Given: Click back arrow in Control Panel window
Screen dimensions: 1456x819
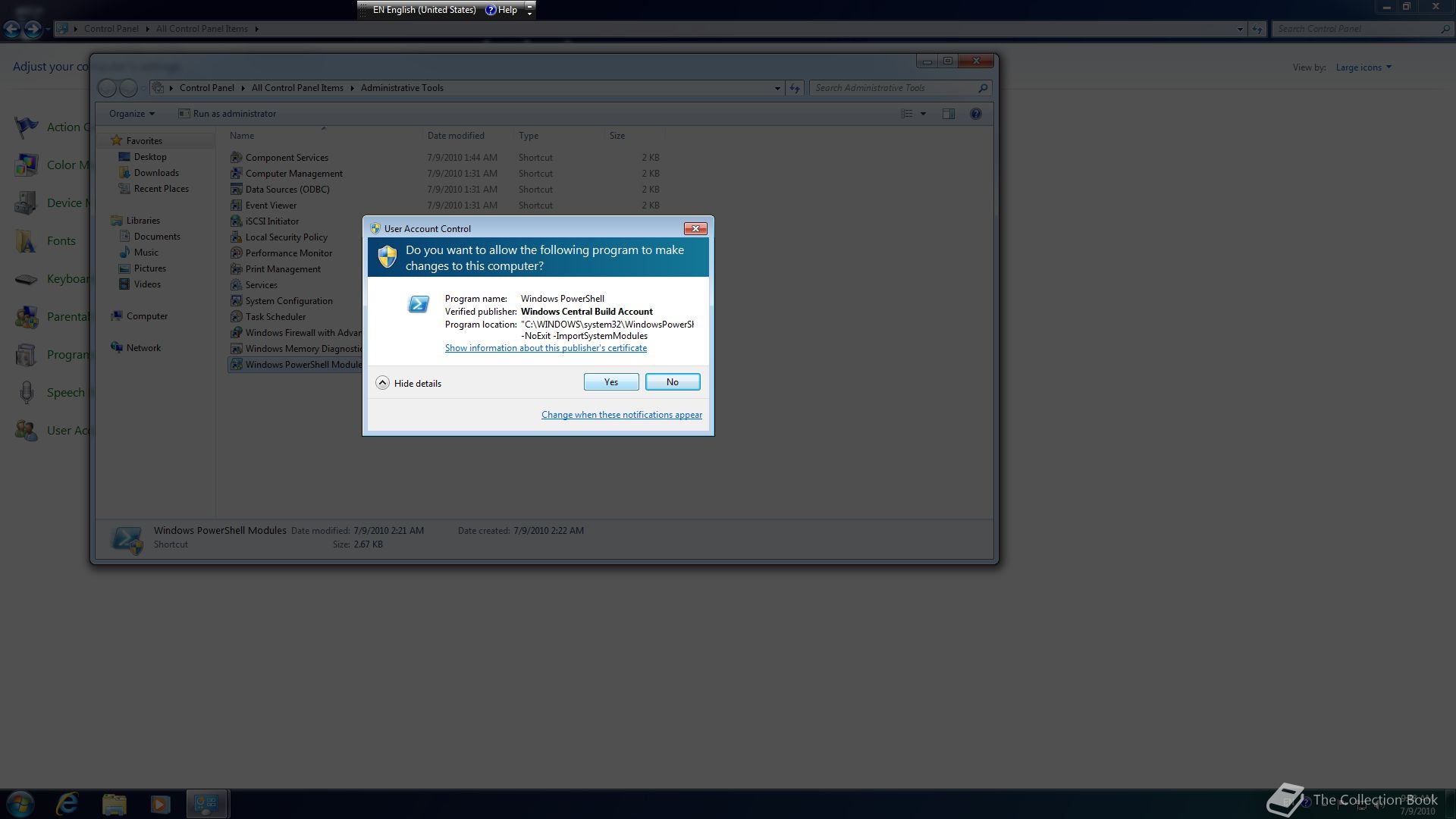Looking at the screenshot, I should [12, 29].
